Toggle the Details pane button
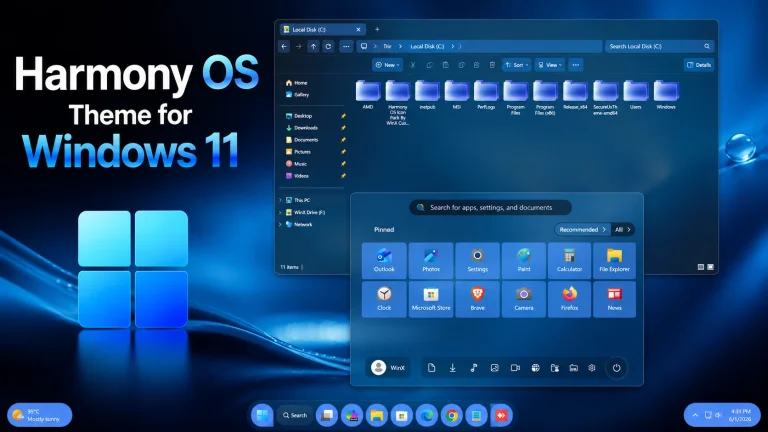 pyautogui.click(x=699, y=65)
